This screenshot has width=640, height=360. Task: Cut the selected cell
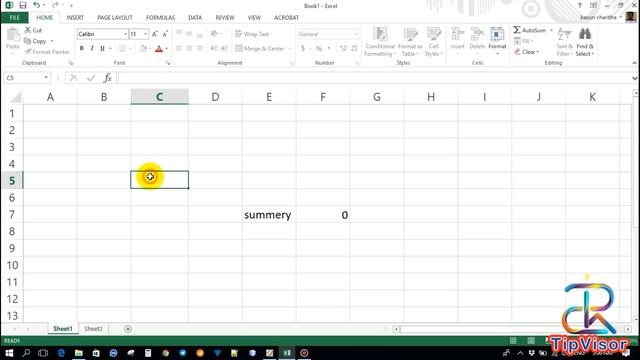coord(33,30)
